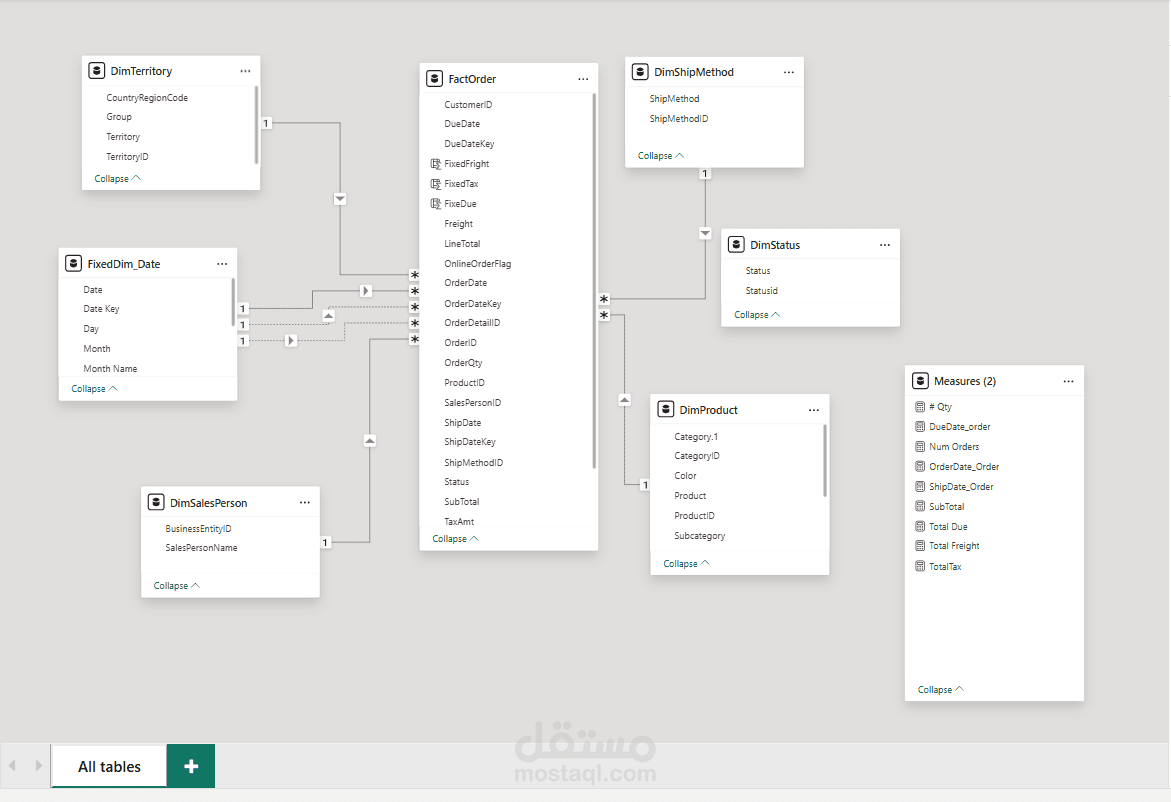Collapse the DimStatus table
The image size is (1171, 802).
757,314
